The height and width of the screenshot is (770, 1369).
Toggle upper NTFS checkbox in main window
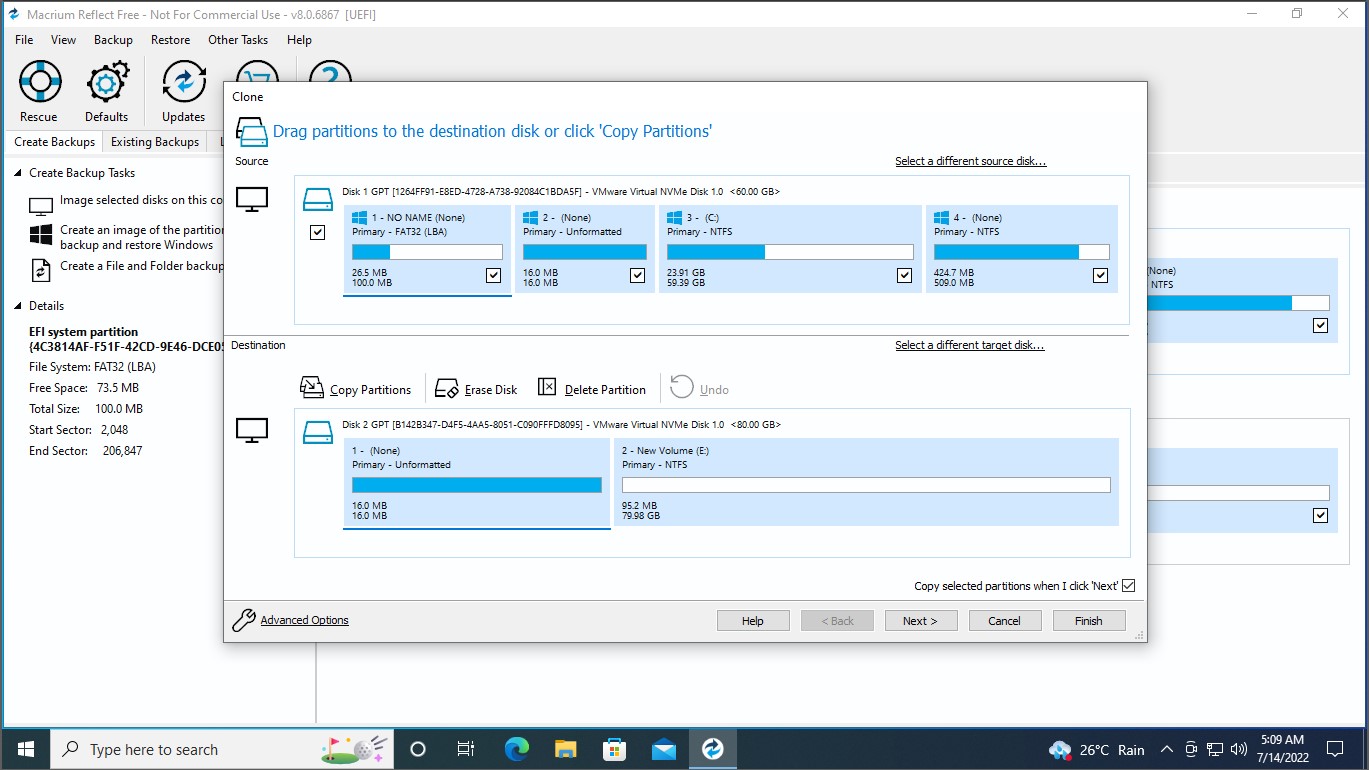point(1321,325)
